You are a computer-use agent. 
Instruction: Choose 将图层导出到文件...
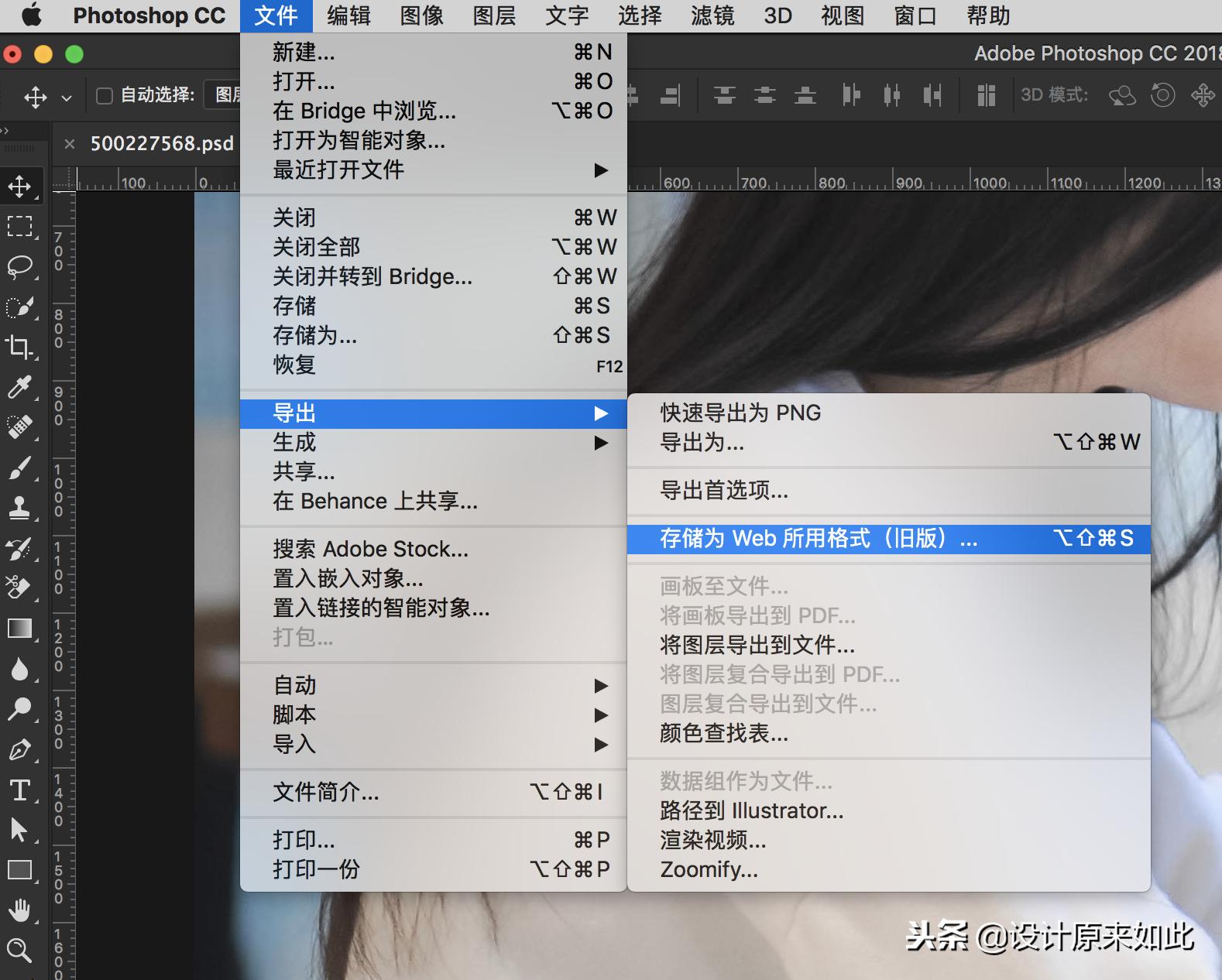(x=889, y=645)
